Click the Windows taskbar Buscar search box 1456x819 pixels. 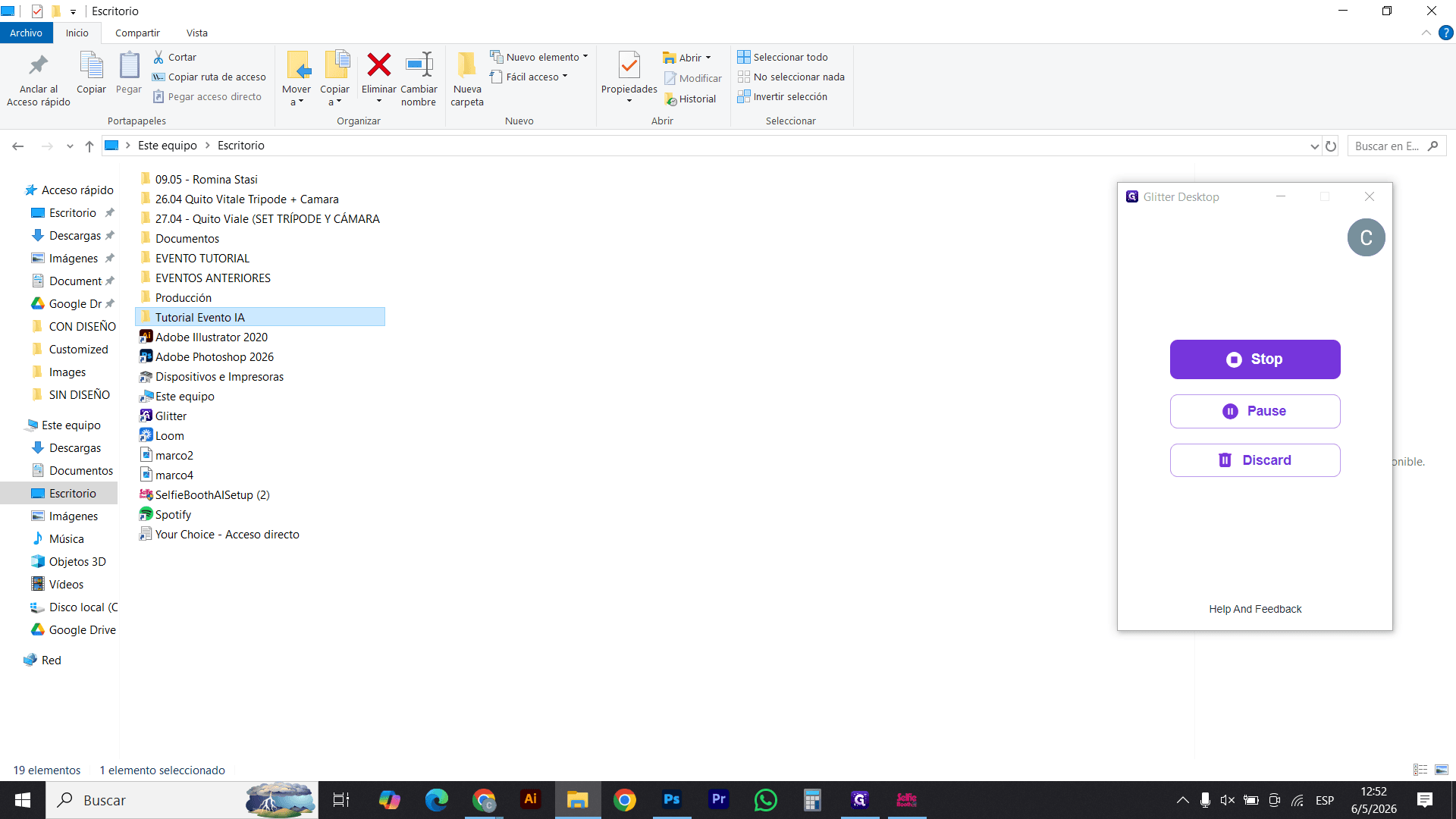click(x=182, y=800)
